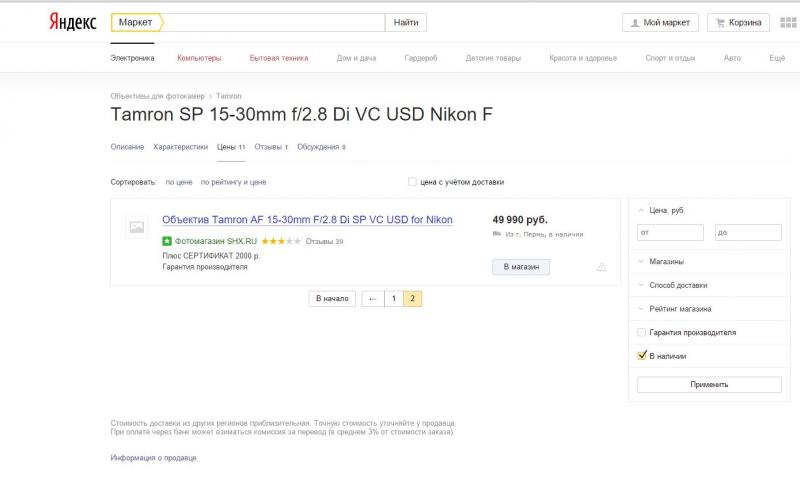Image resolution: width=800 pixels, height=484 pixels.
Task: Open the Спорт и отдых category
Action: 670,58
